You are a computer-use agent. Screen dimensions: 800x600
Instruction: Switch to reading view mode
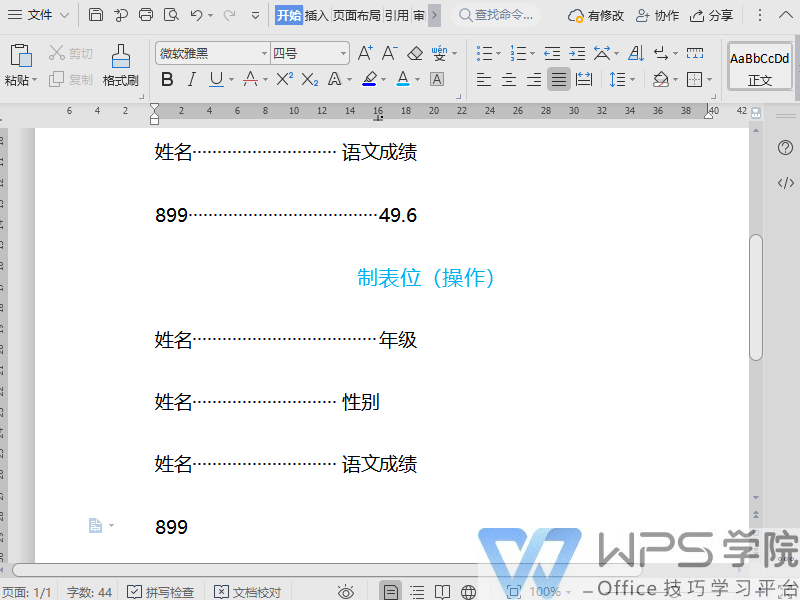pyautogui.click(x=442, y=592)
